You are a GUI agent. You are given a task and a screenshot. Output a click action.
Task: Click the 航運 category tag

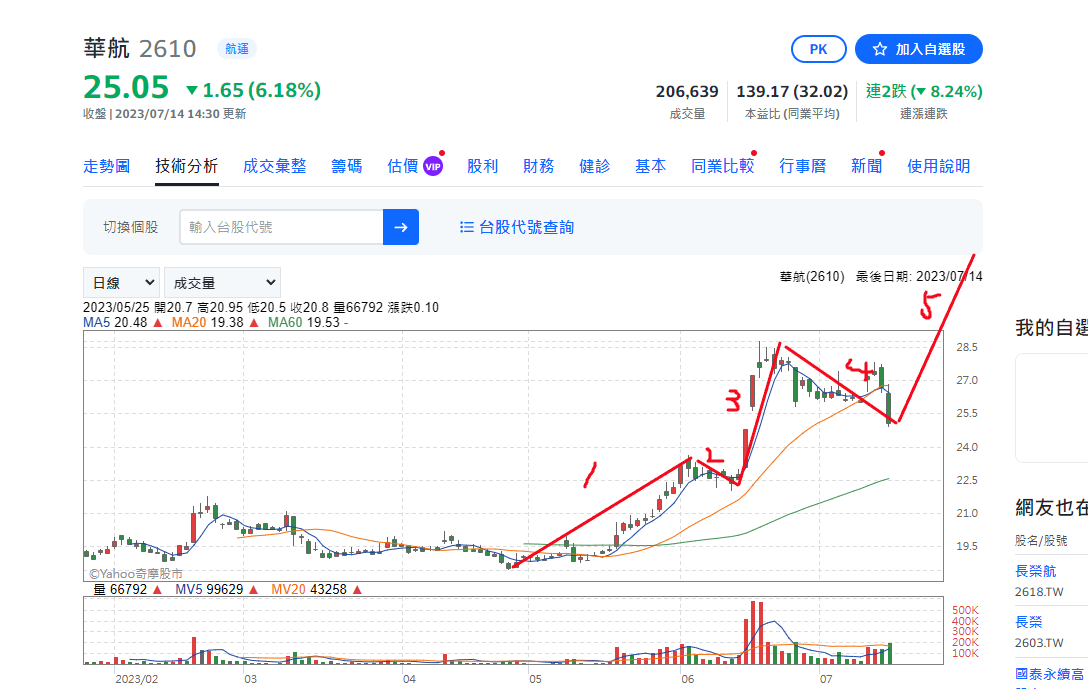[237, 49]
